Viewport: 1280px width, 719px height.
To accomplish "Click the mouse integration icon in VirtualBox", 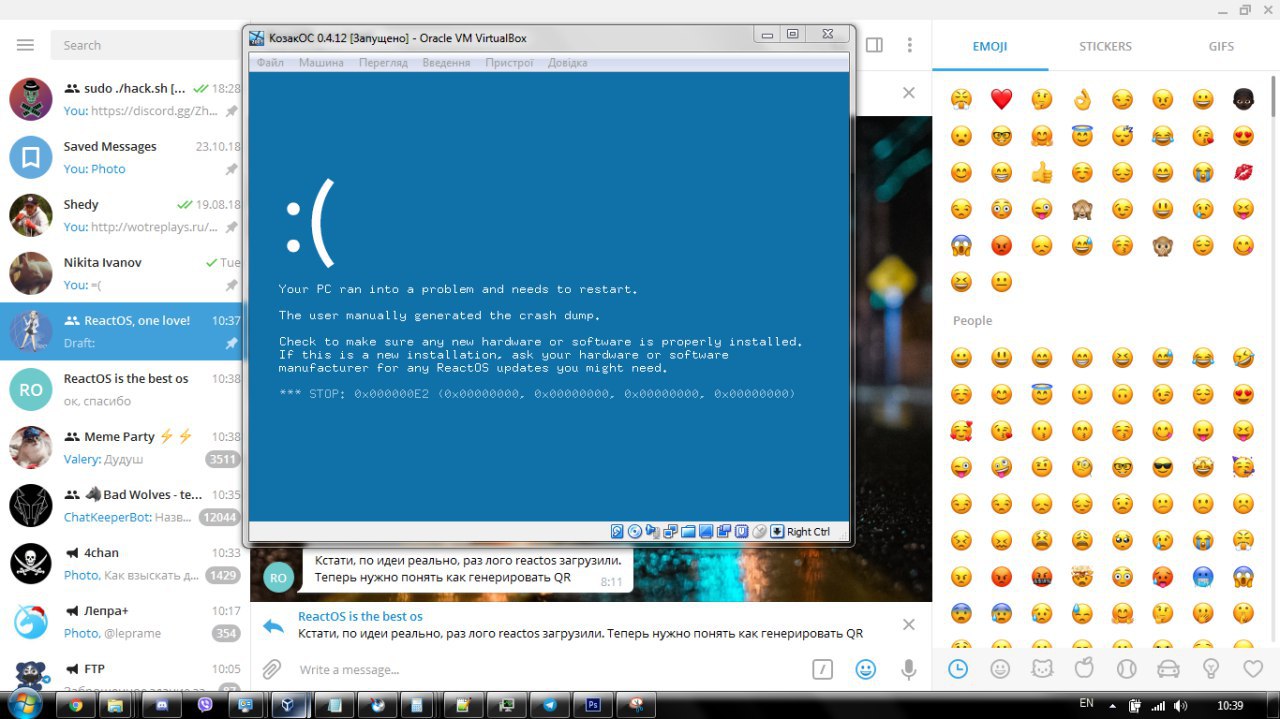I will 759,531.
